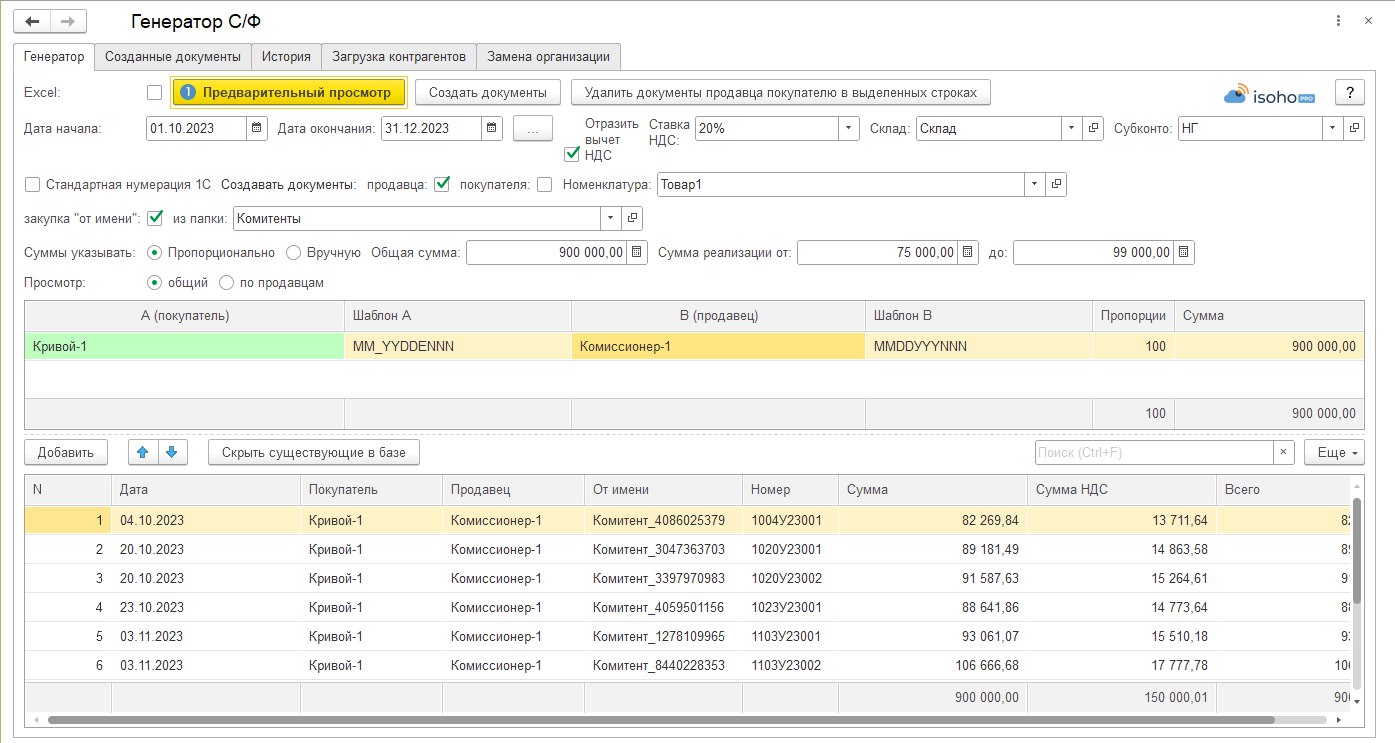Open calculator for the до amount field
The image size is (1395, 743).
coord(1184,253)
